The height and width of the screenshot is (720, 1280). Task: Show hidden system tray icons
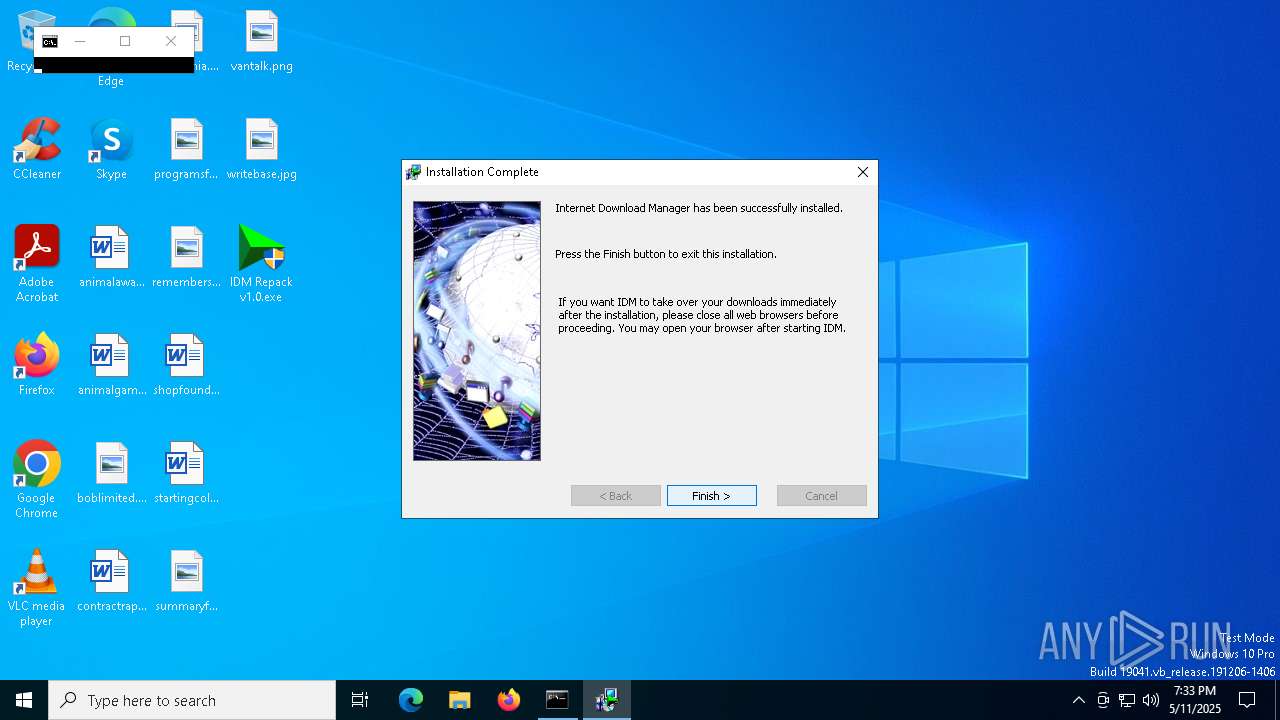(x=1078, y=700)
